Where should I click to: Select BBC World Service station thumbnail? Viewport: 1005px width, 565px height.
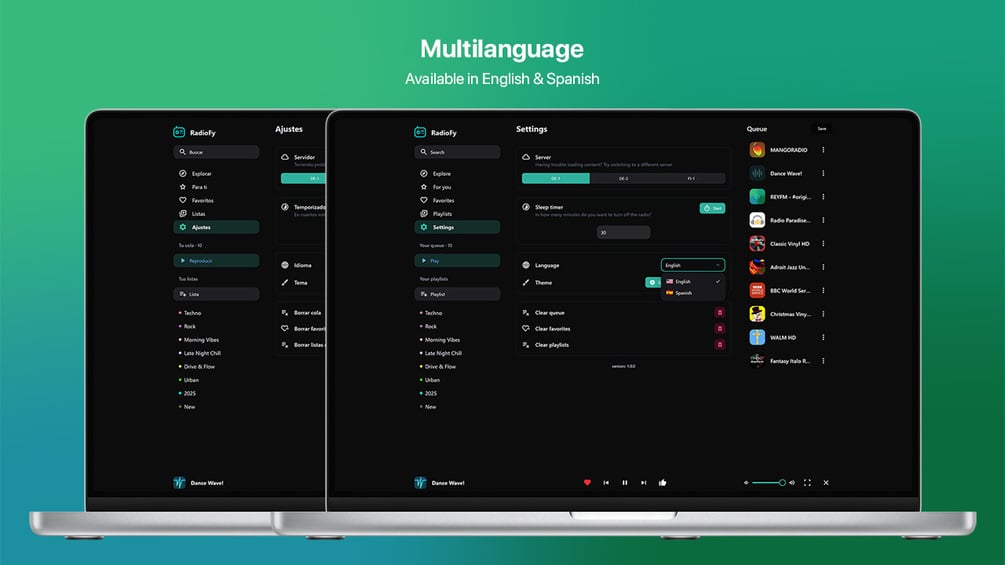click(x=757, y=291)
